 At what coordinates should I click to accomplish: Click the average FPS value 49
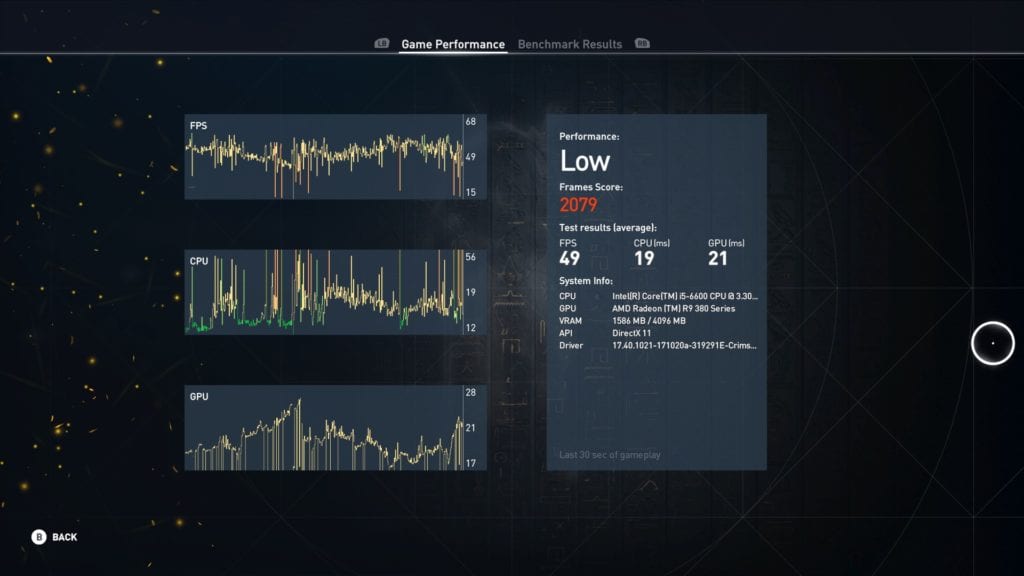click(571, 259)
